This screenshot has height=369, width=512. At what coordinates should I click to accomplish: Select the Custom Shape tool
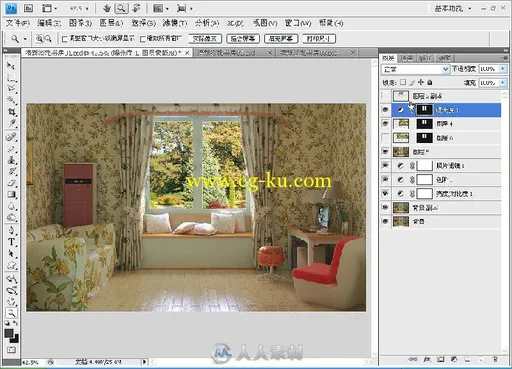coord(11,265)
